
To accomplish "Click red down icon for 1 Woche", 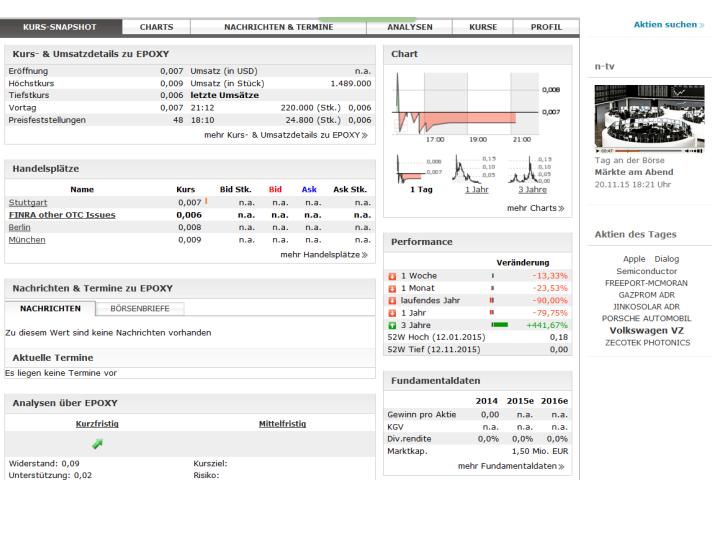I will point(392,276).
